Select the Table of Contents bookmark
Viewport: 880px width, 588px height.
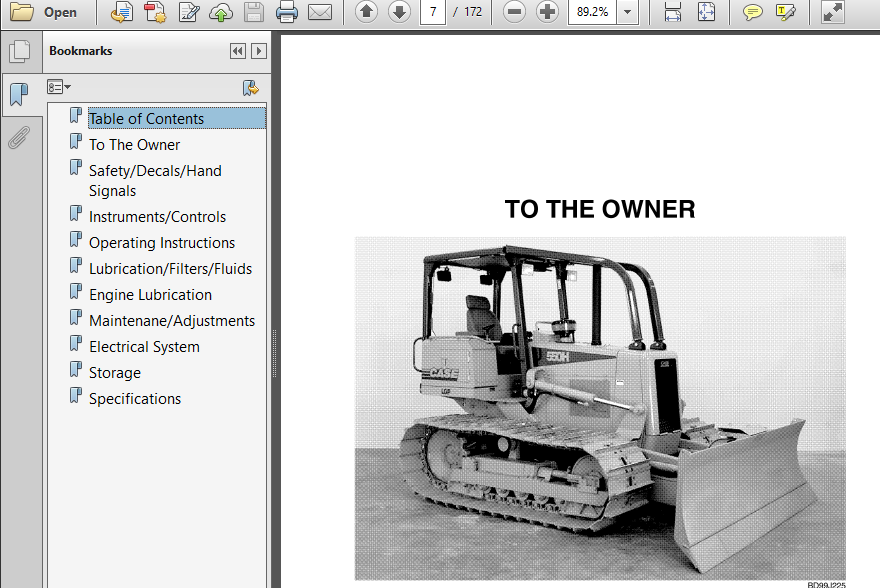(x=177, y=118)
